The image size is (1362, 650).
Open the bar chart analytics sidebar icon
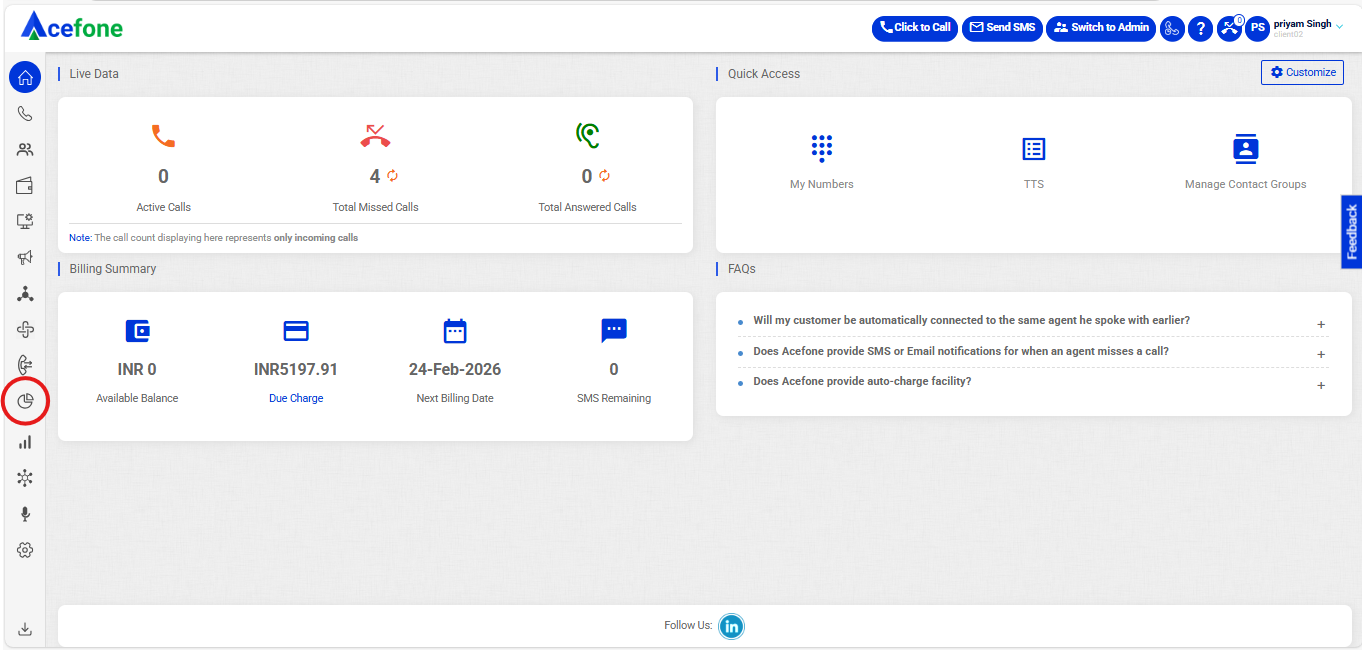[25, 442]
